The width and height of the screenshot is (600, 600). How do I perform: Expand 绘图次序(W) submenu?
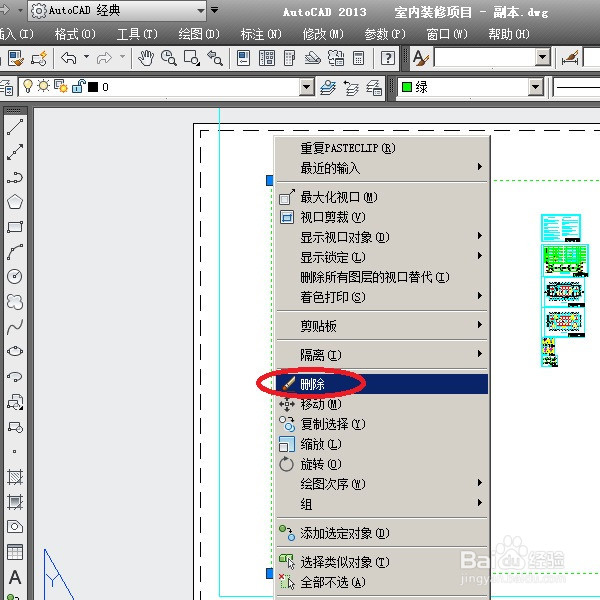[x=382, y=484]
